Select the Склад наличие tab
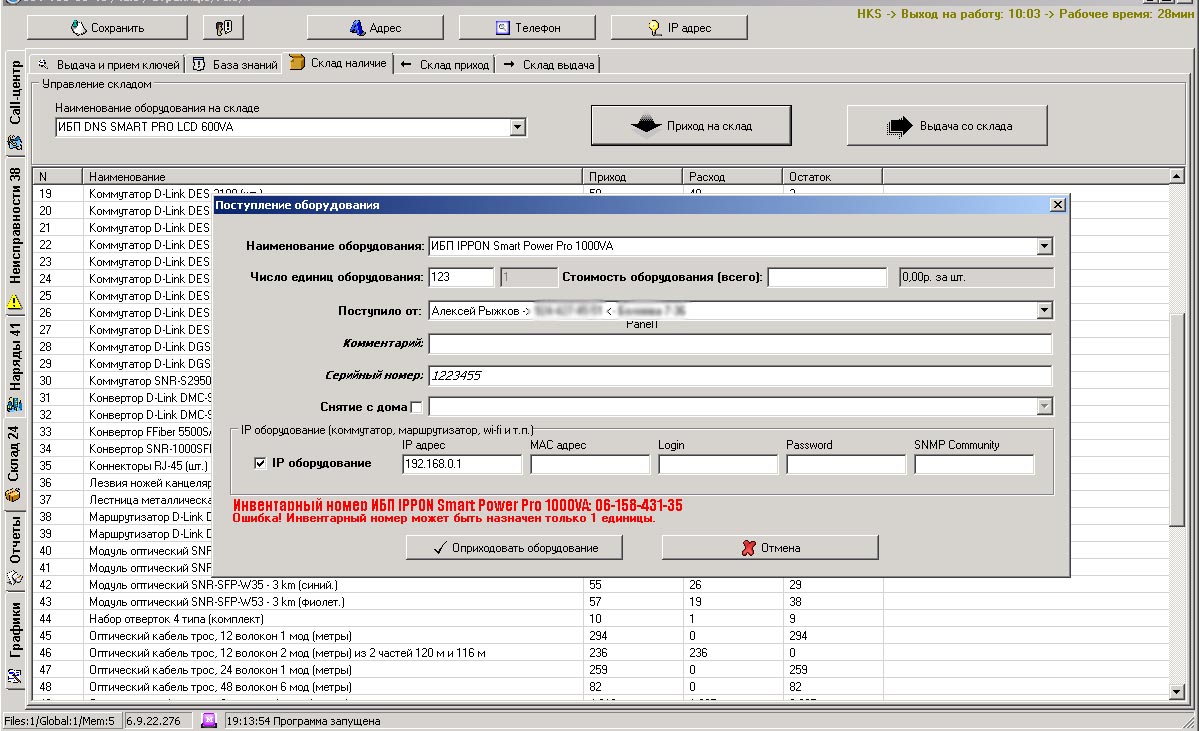1199x731 pixels. click(x=338, y=63)
